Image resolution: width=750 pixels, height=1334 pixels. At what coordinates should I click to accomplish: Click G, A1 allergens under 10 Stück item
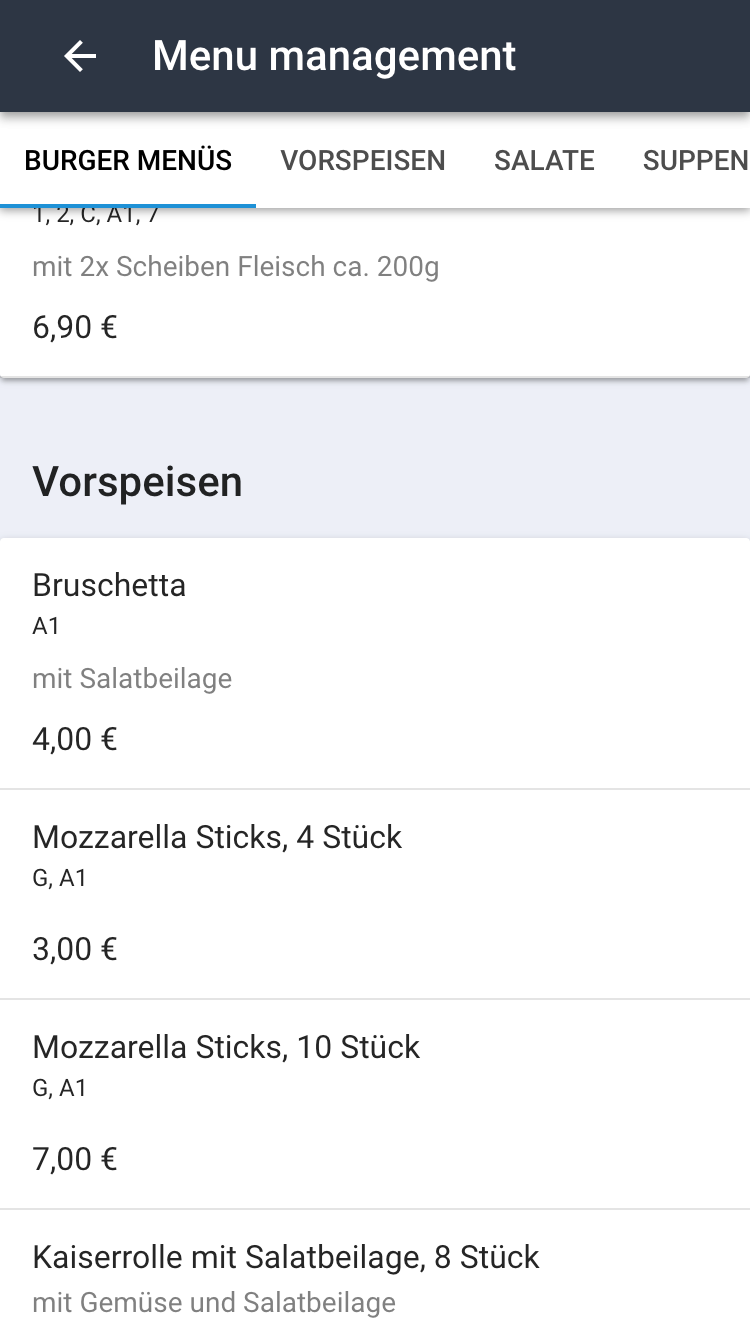click(x=60, y=1088)
